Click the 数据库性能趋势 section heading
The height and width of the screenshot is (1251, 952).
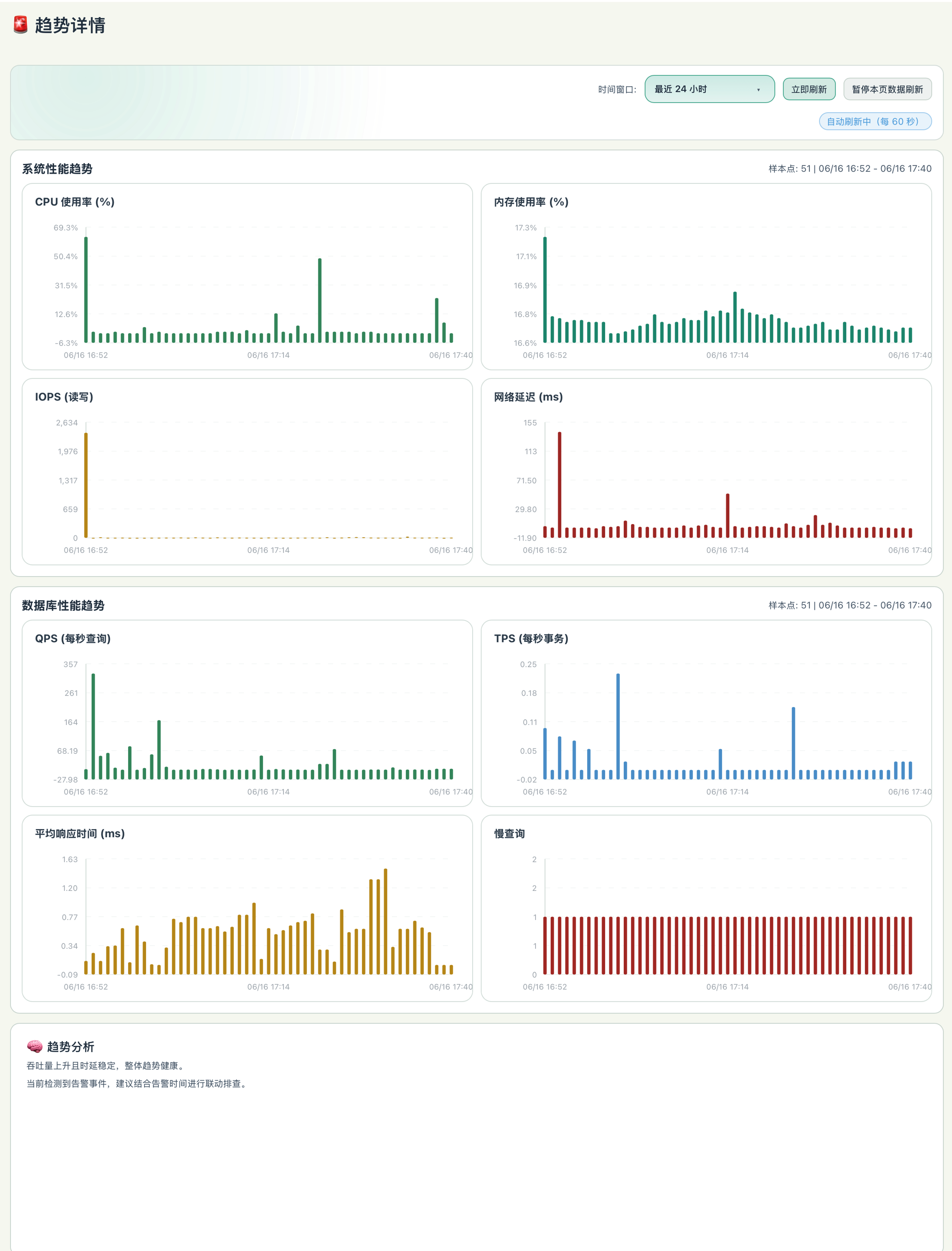point(64,605)
